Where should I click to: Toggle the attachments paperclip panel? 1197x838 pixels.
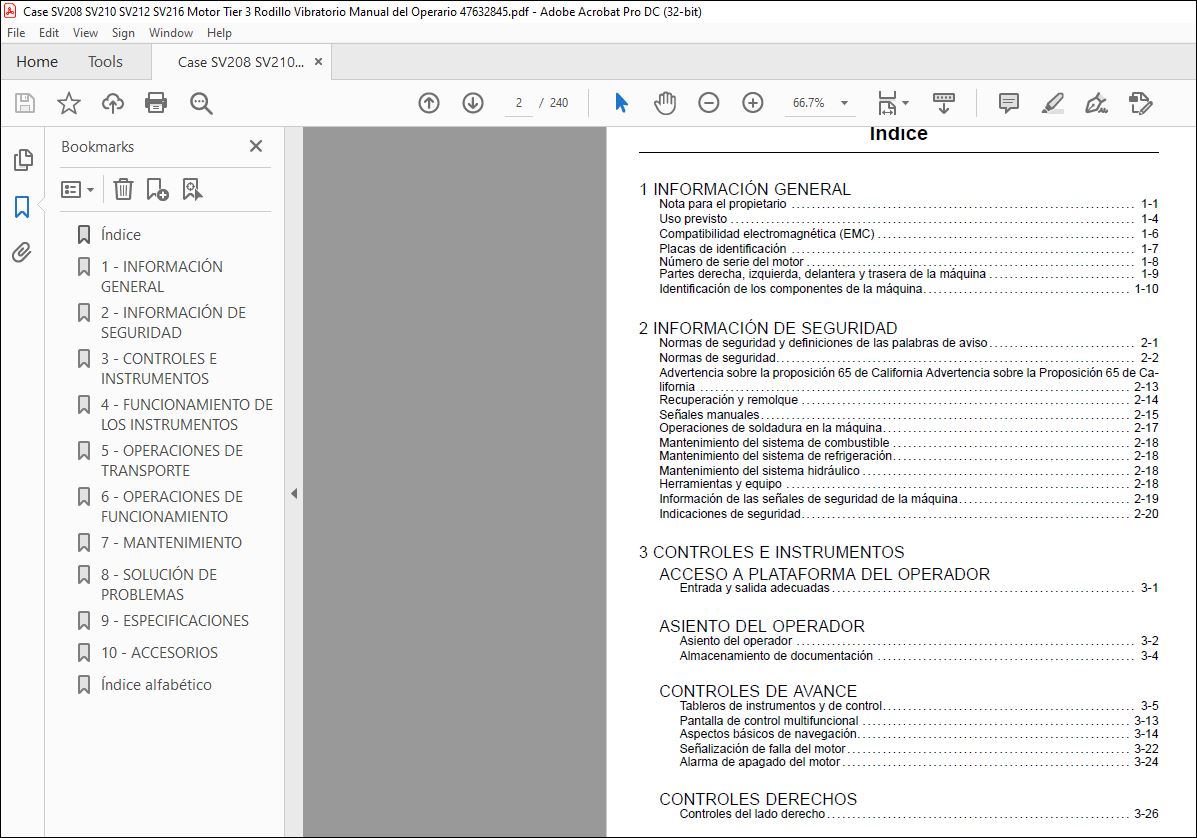tap(22, 252)
